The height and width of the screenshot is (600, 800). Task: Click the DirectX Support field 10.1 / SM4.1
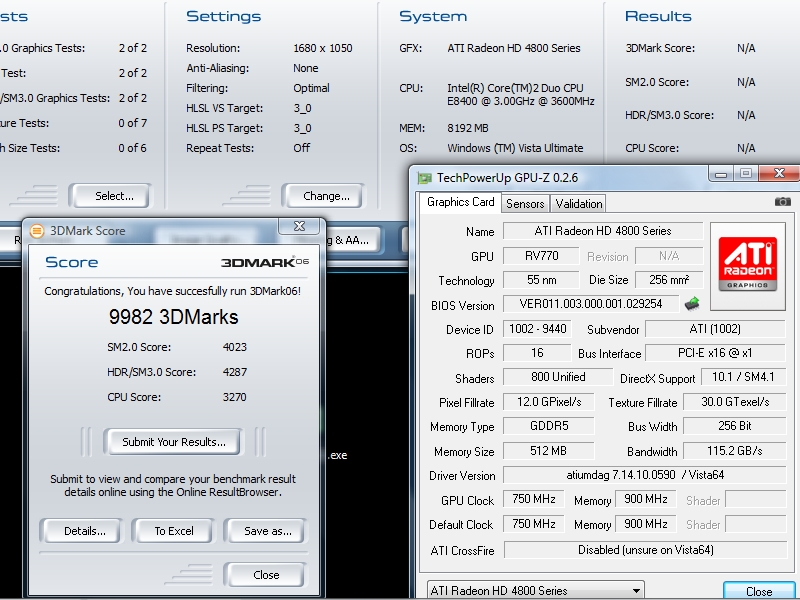(743, 377)
